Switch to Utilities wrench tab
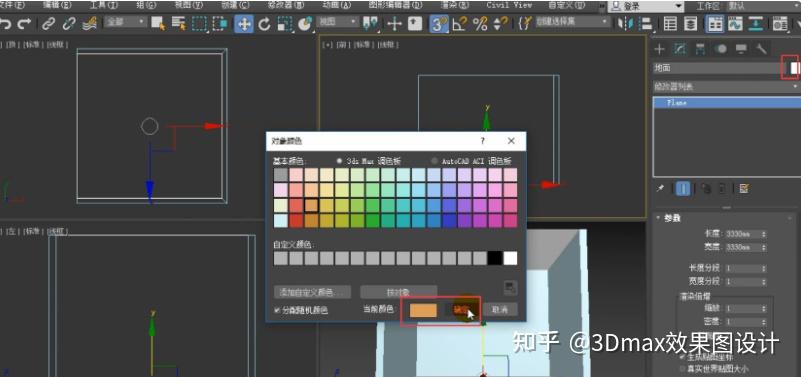Viewport: 801px width, 377px height. pos(762,49)
